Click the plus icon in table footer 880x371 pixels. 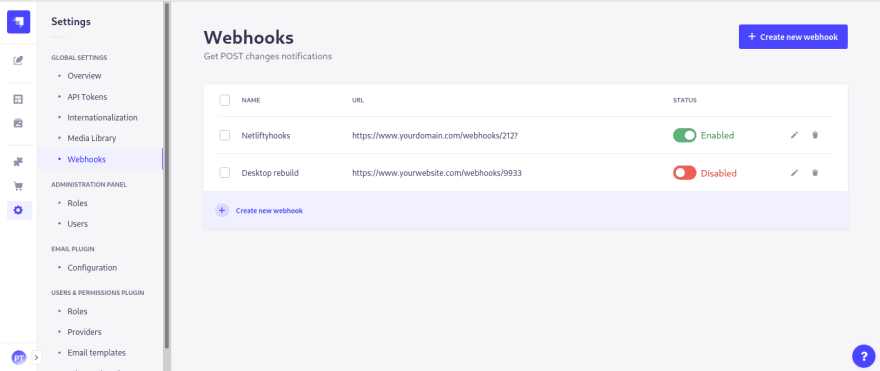tap(222, 210)
